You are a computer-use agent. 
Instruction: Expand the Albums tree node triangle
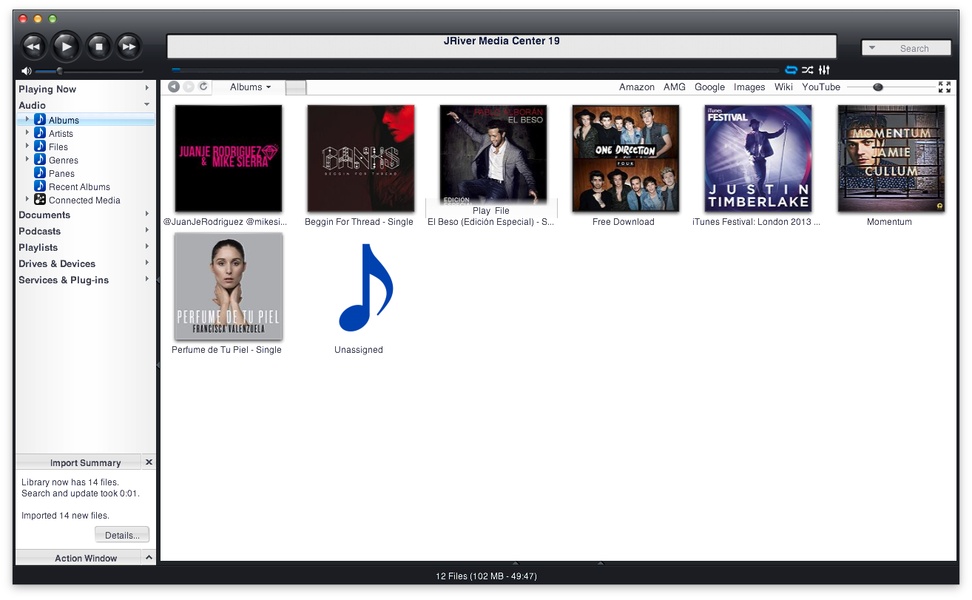(x=27, y=119)
